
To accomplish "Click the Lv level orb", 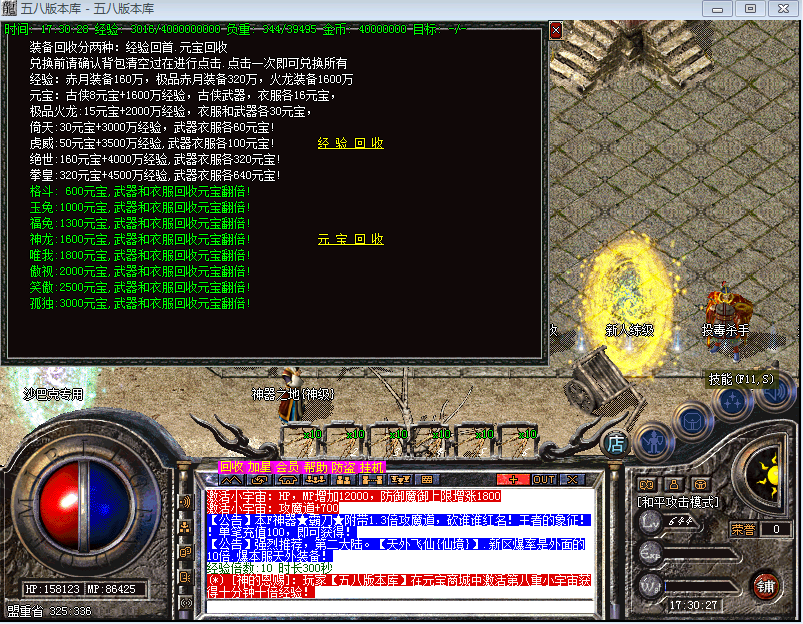I will click(x=649, y=522).
